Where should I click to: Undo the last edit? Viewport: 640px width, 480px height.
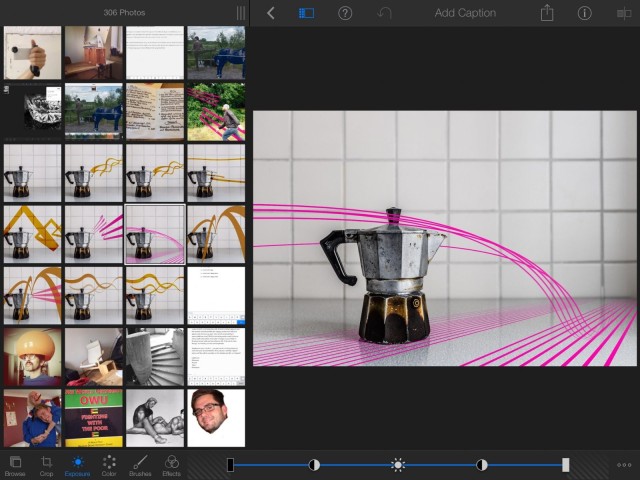point(385,13)
